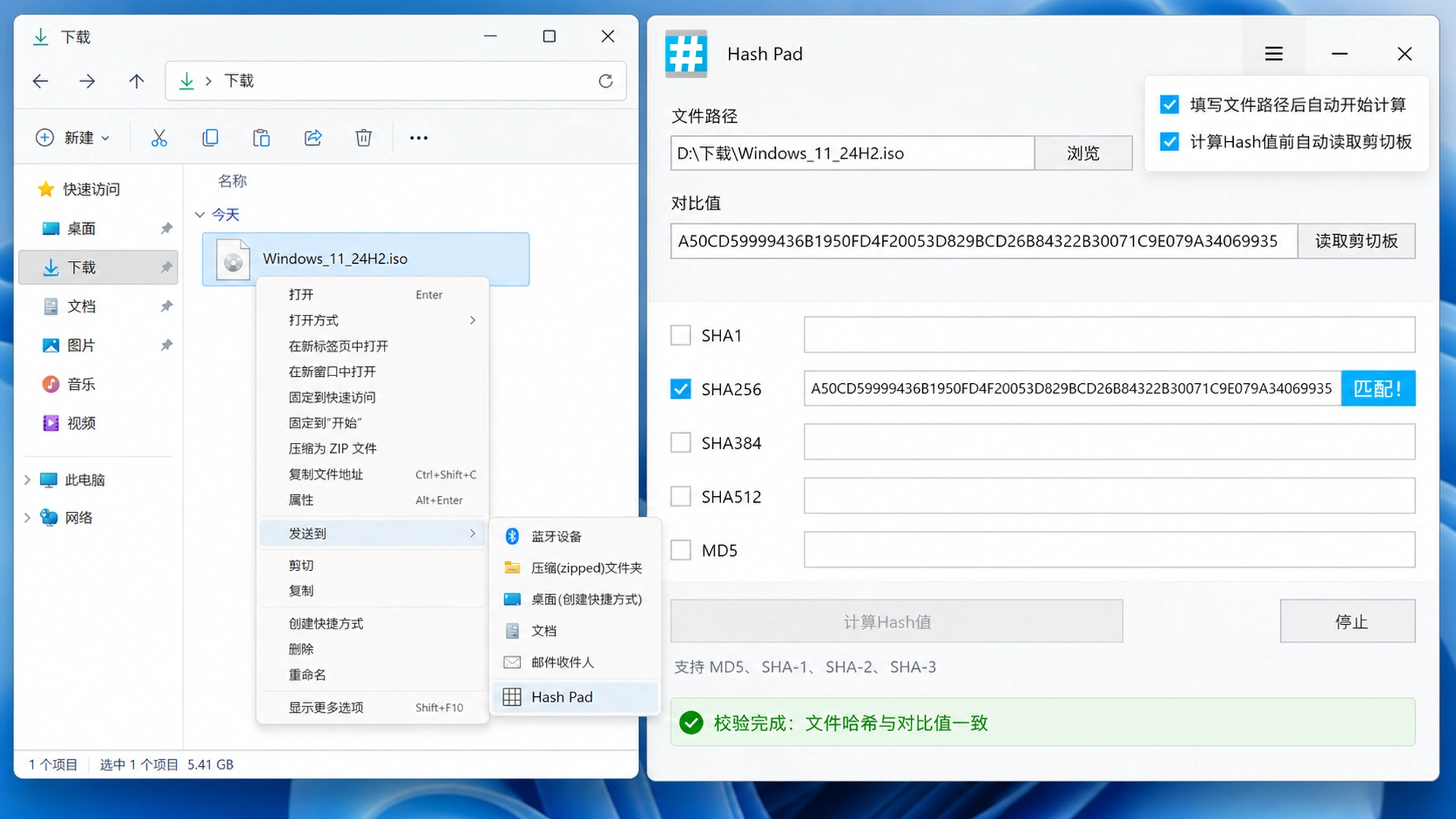Open the three-dot more options in Explorer
Viewport: 1456px width, 819px height.
[x=419, y=138]
